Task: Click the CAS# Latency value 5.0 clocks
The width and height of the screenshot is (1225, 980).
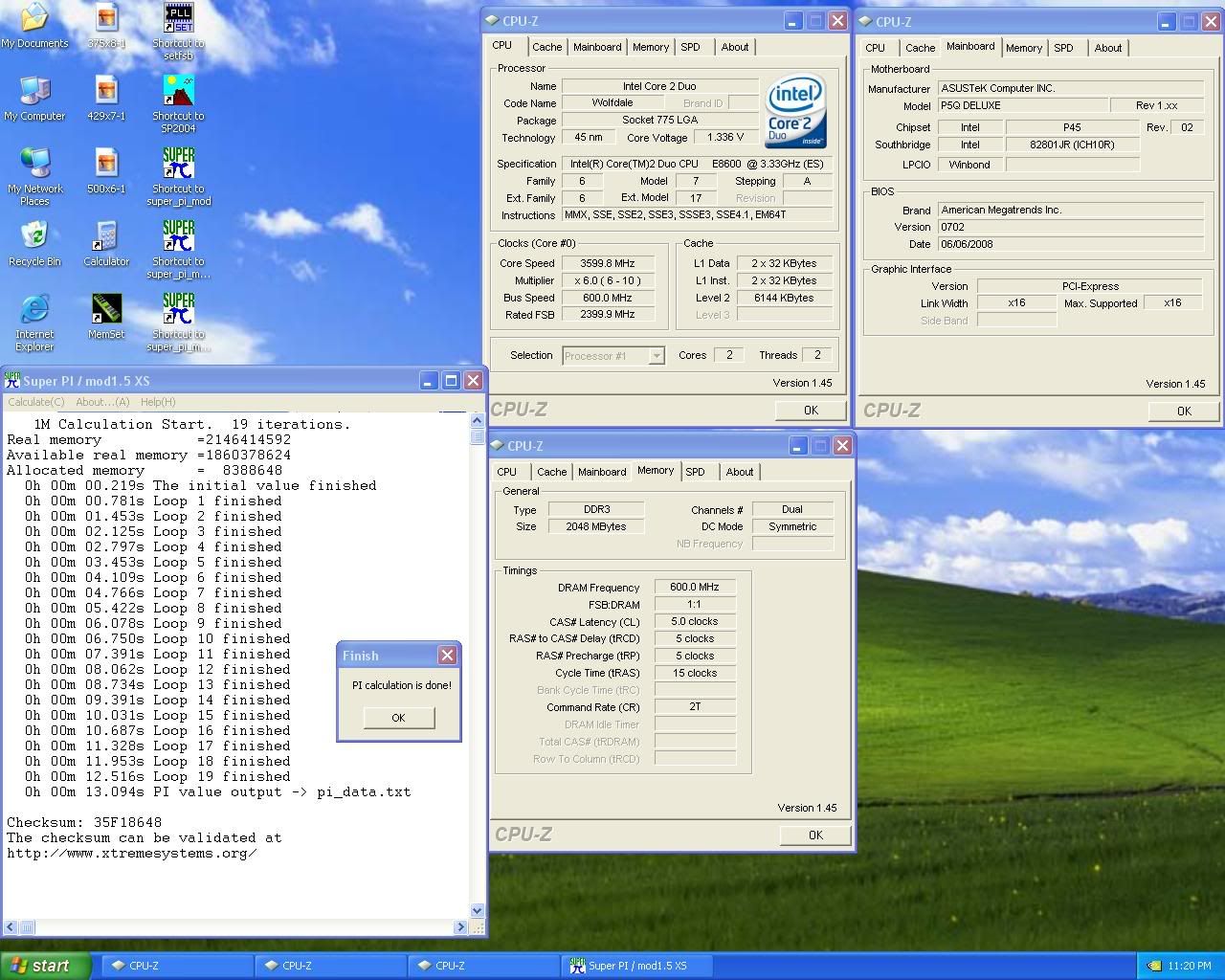Action: (695, 621)
